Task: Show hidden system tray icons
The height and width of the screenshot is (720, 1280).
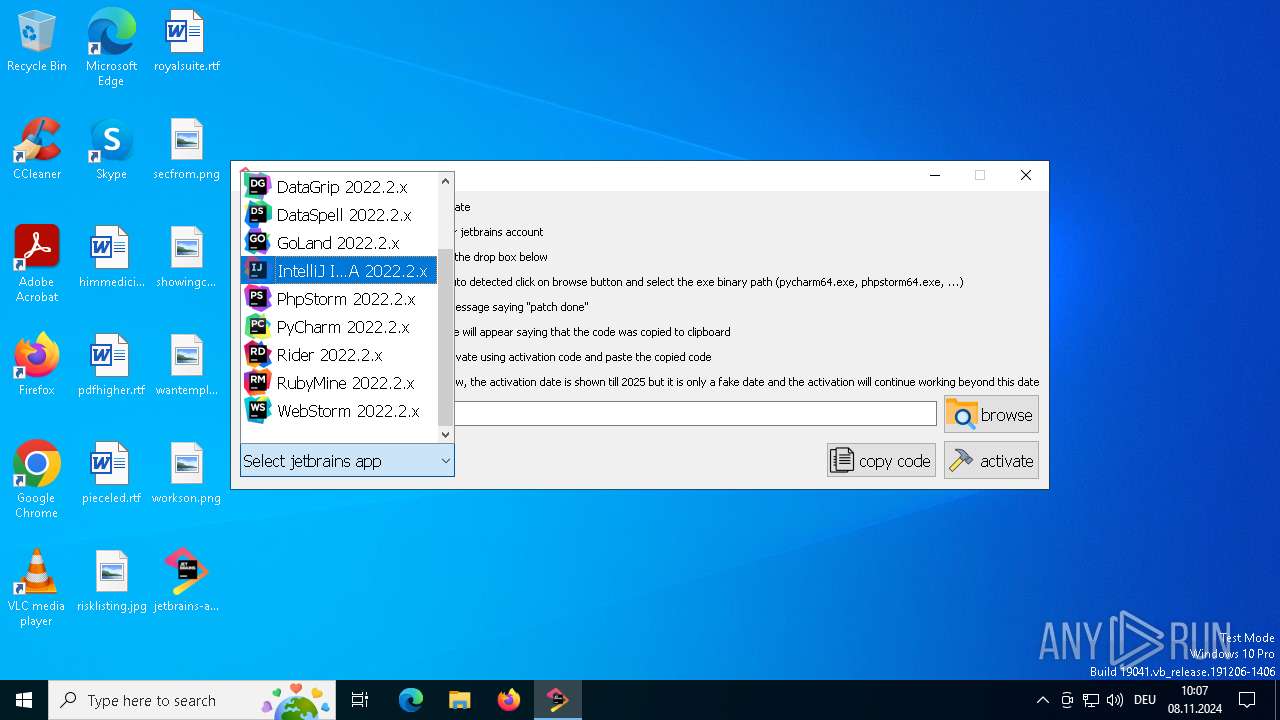Action: 1042,700
